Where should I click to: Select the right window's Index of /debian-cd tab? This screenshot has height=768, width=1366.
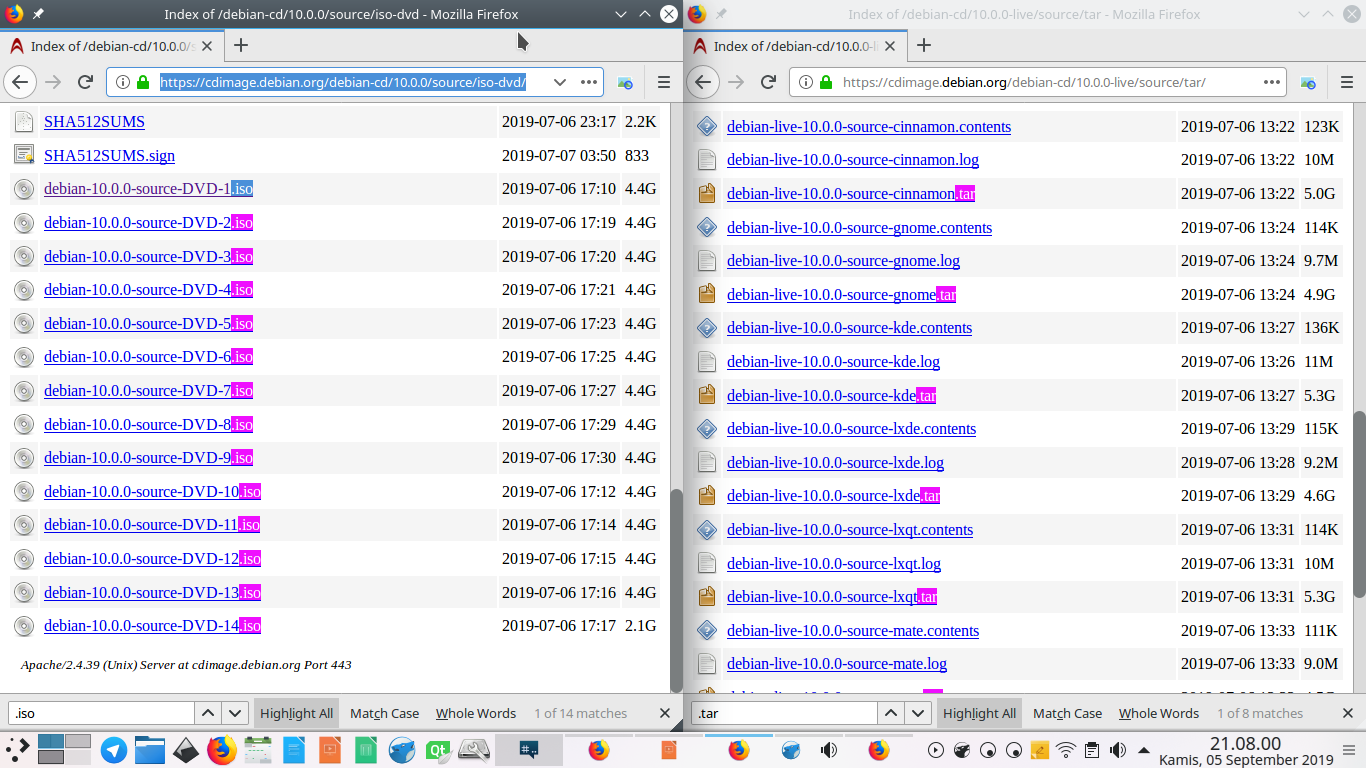point(795,46)
